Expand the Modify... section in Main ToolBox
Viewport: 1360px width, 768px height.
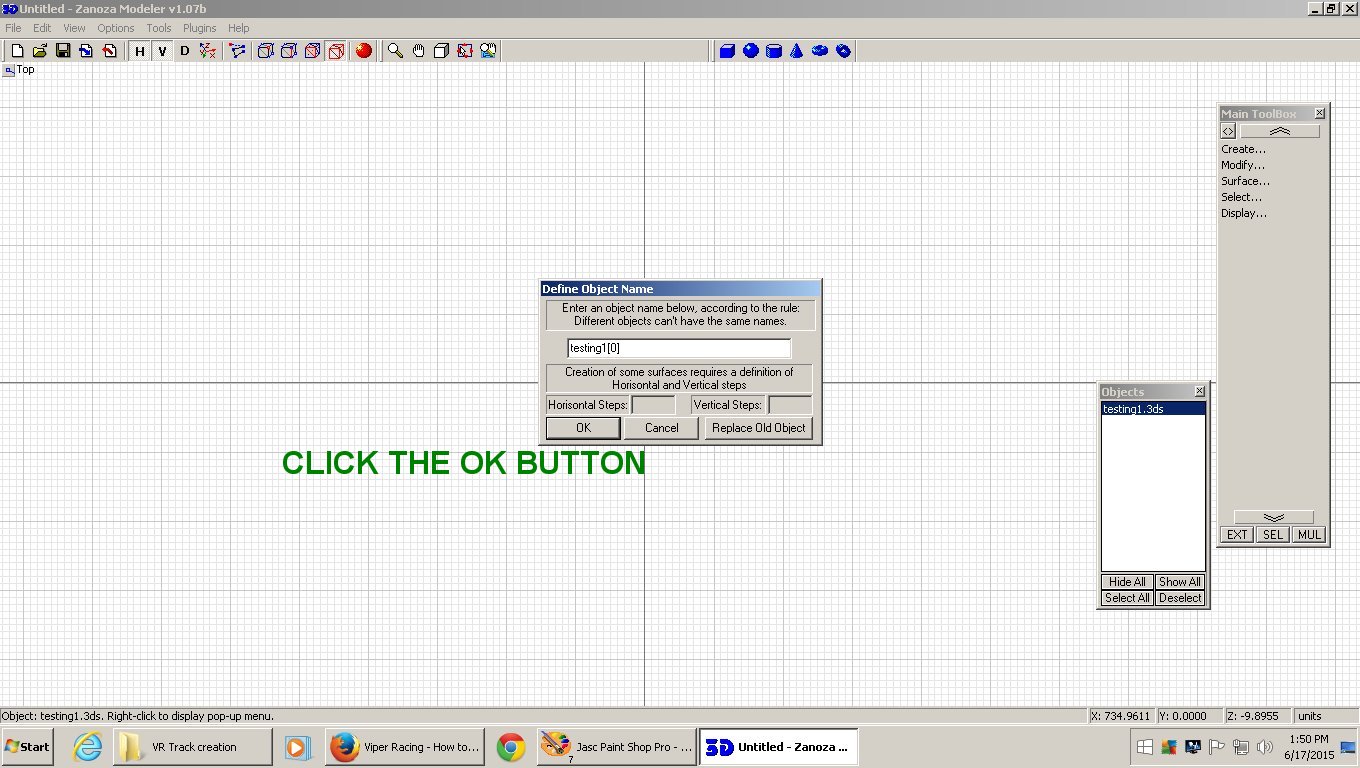point(1243,165)
